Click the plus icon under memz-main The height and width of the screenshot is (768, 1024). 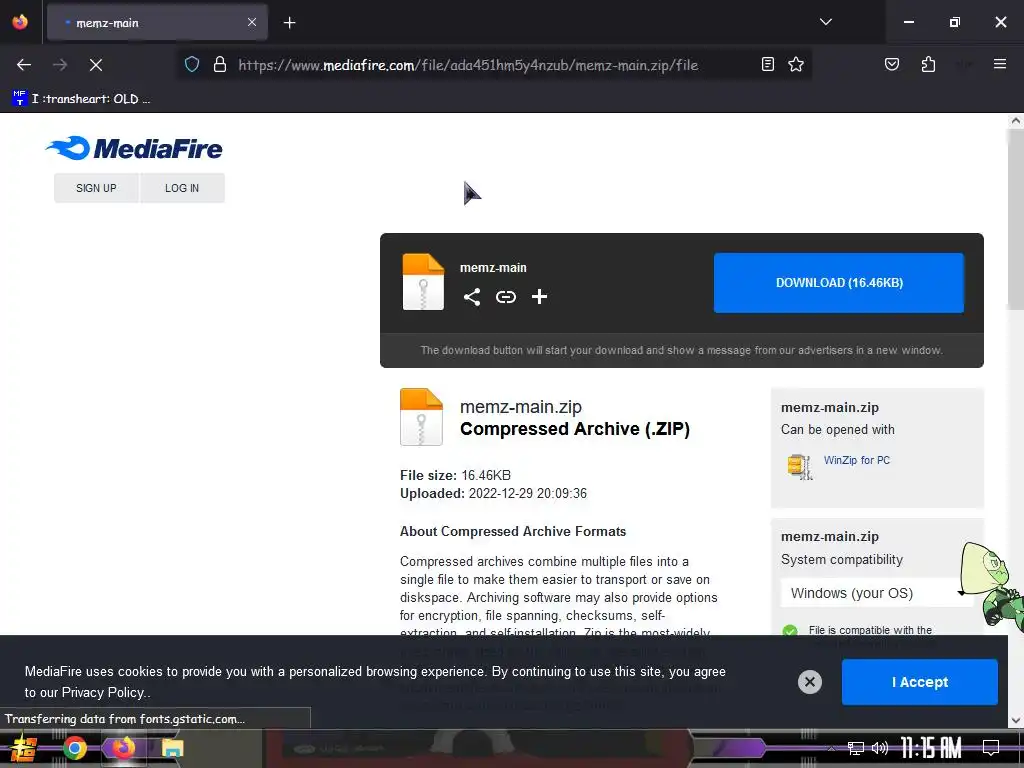(x=539, y=297)
